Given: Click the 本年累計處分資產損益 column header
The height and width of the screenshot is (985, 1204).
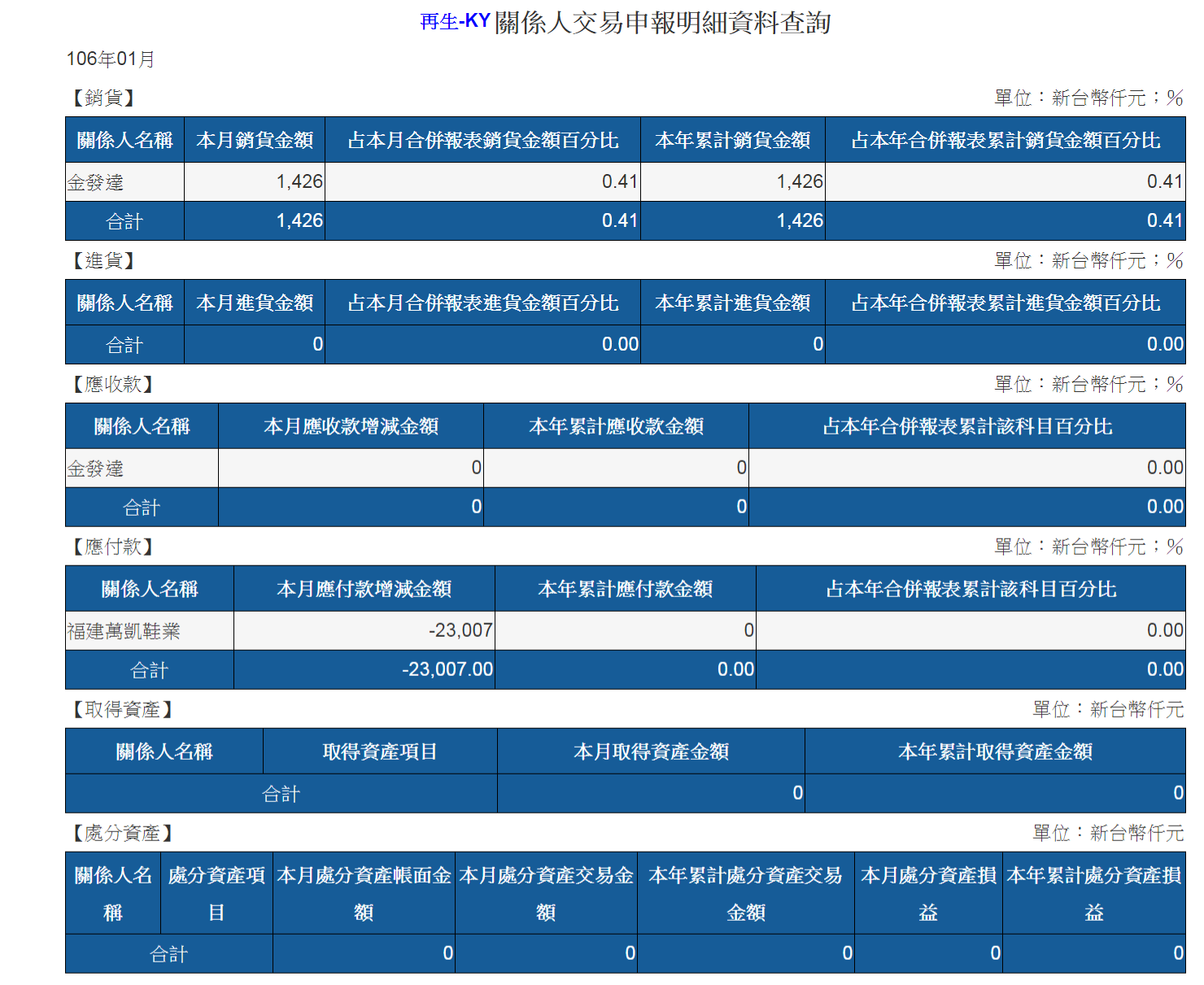Looking at the screenshot, I should point(1094,894).
